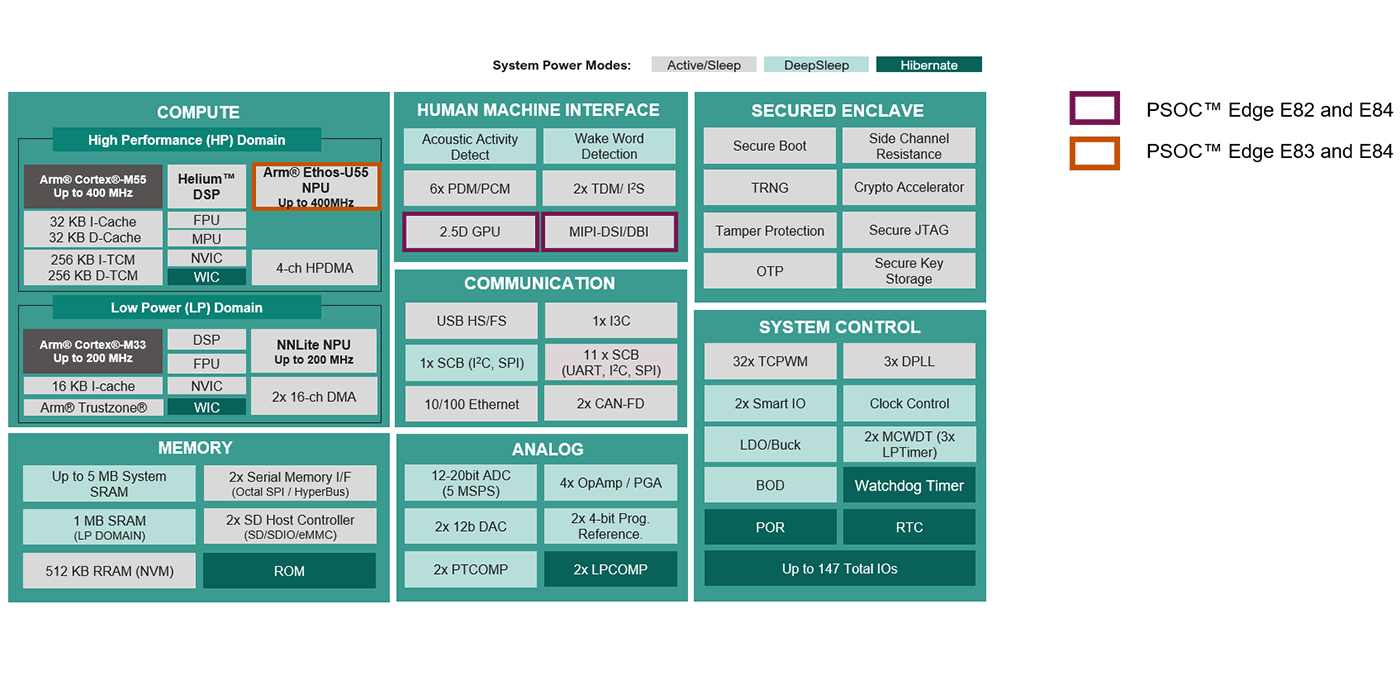The width and height of the screenshot is (1400, 700).
Task: Select the 1 MB SRAM LP Domain block
Action: click(109, 527)
